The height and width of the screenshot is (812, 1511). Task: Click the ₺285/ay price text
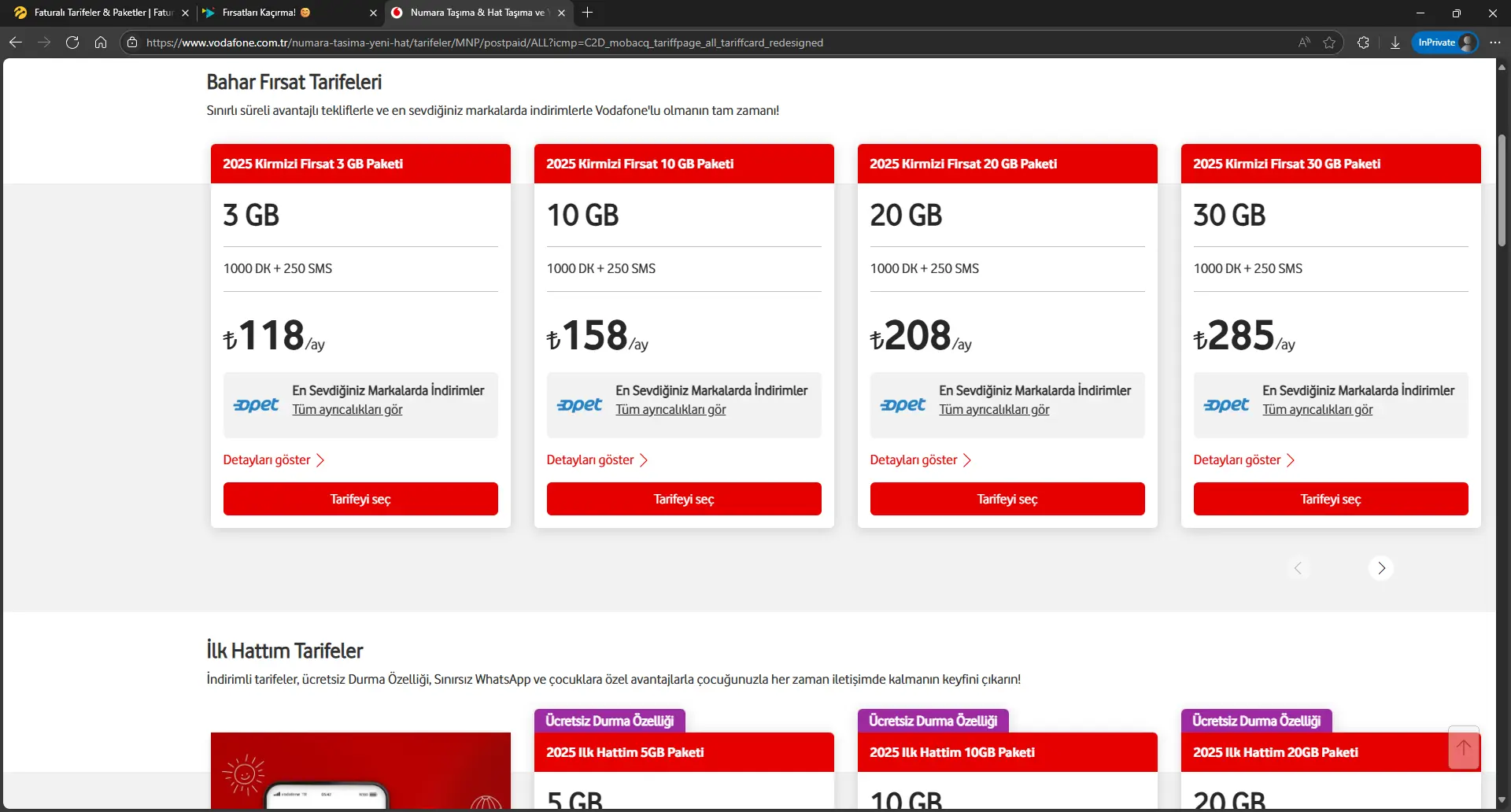click(1244, 336)
